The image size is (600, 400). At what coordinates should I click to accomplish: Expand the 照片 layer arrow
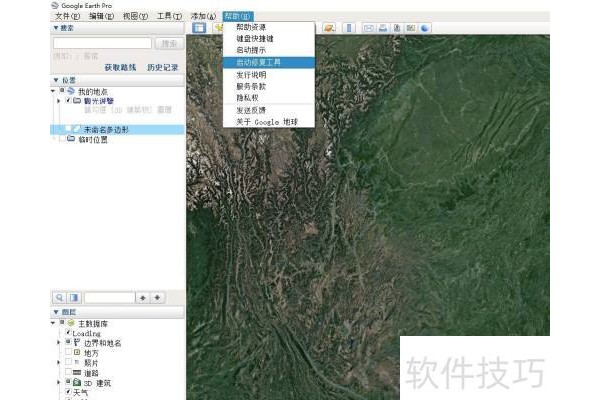59,362
